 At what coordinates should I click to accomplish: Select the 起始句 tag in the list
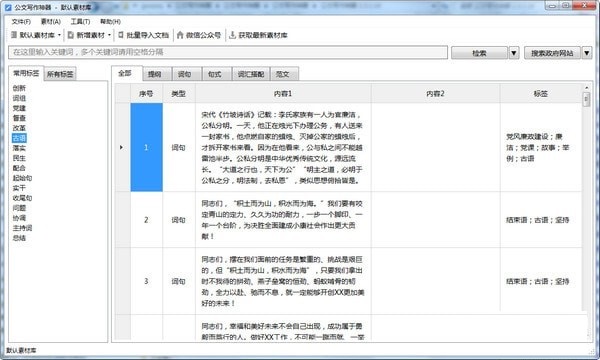tap(22, 178)
